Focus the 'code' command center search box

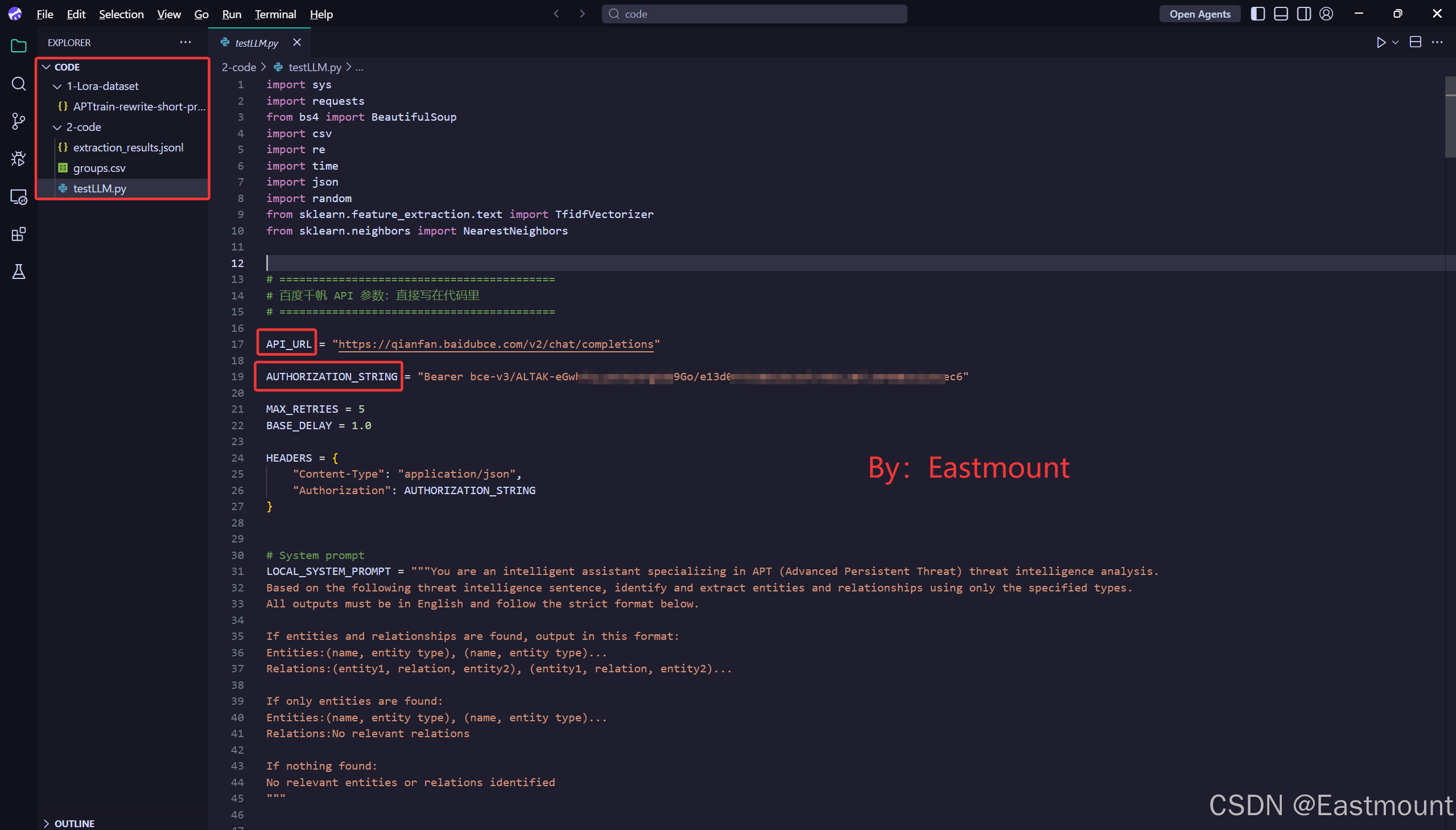[754, 14]
